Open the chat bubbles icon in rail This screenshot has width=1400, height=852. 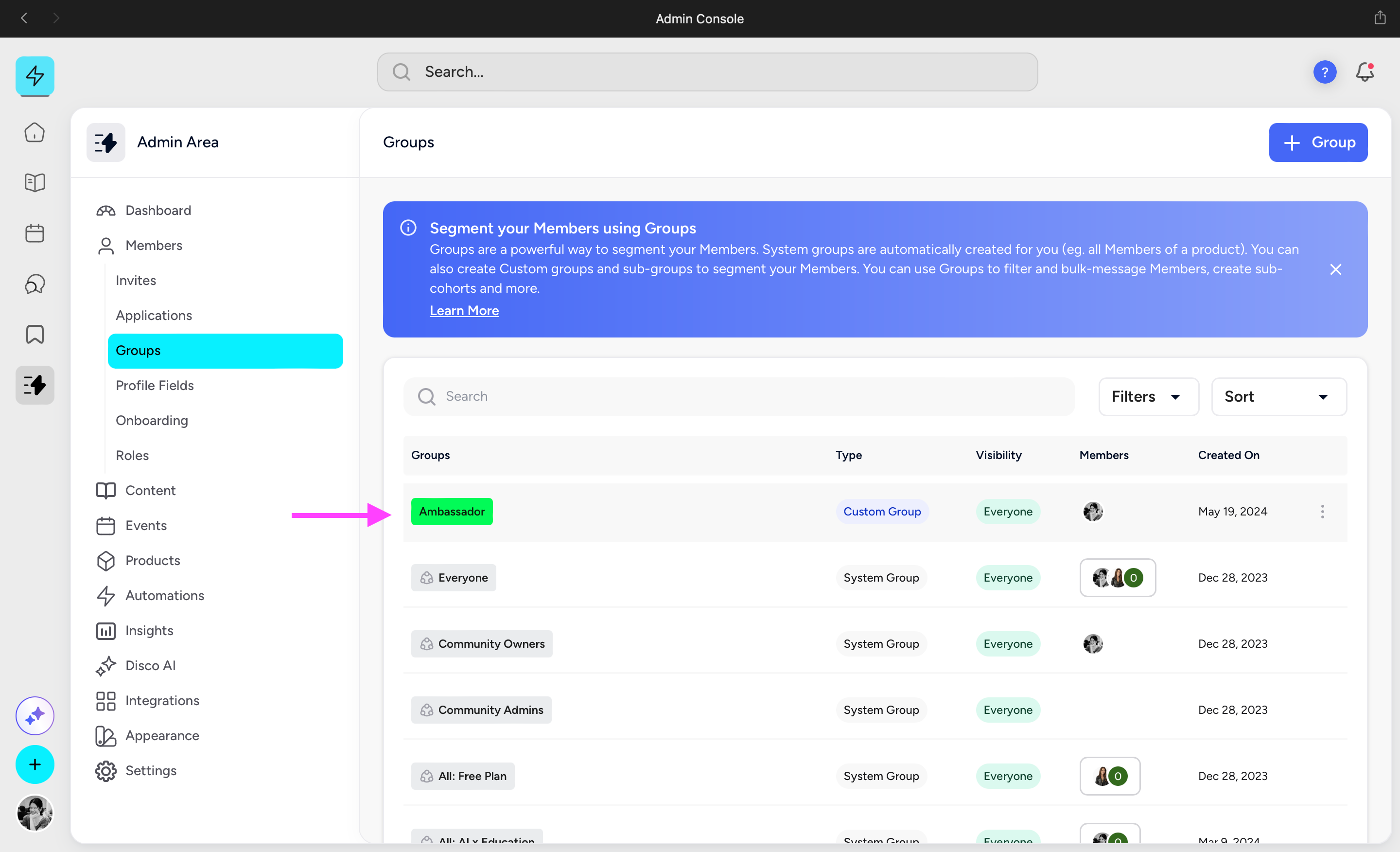tap(35, 284)
